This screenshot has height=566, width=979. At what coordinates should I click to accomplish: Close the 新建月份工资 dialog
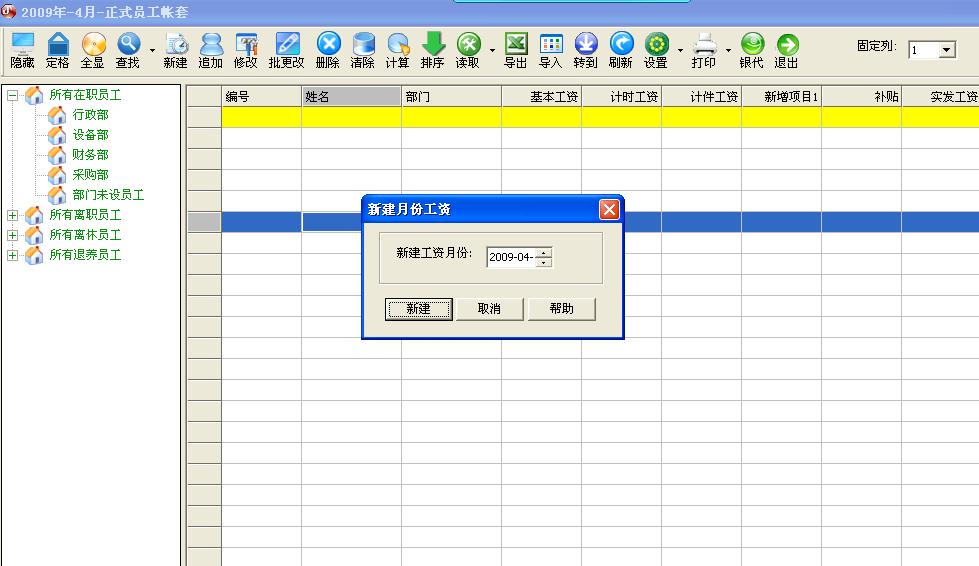[609, 210]
